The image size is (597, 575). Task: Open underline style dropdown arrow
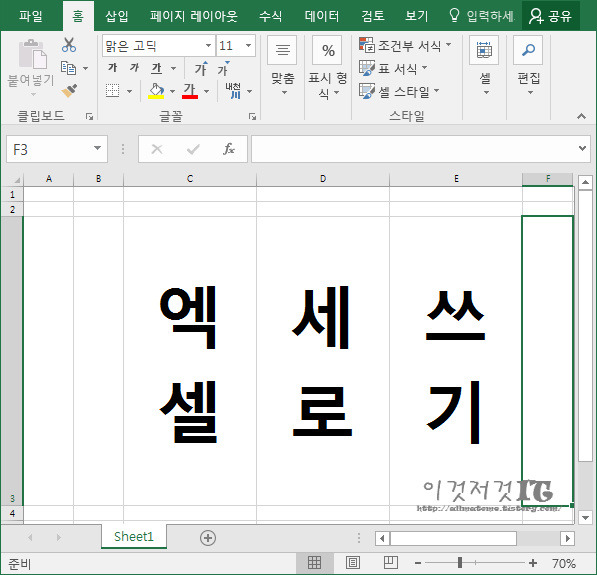(x=173, y=69)
